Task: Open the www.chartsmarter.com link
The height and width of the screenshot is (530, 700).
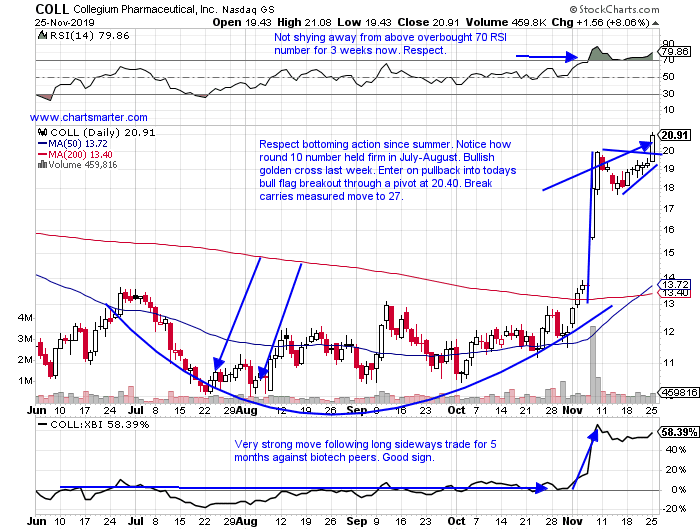Action: click(88, 117)
